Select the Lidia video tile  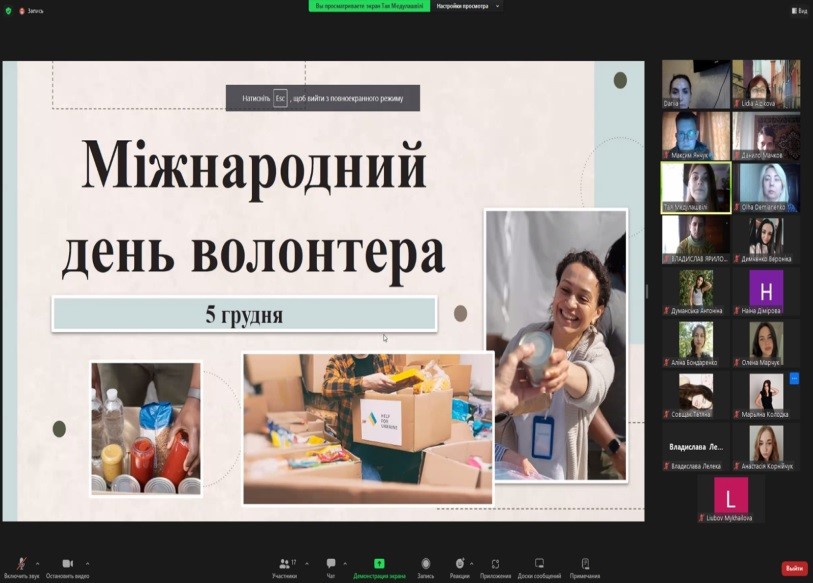766,84
